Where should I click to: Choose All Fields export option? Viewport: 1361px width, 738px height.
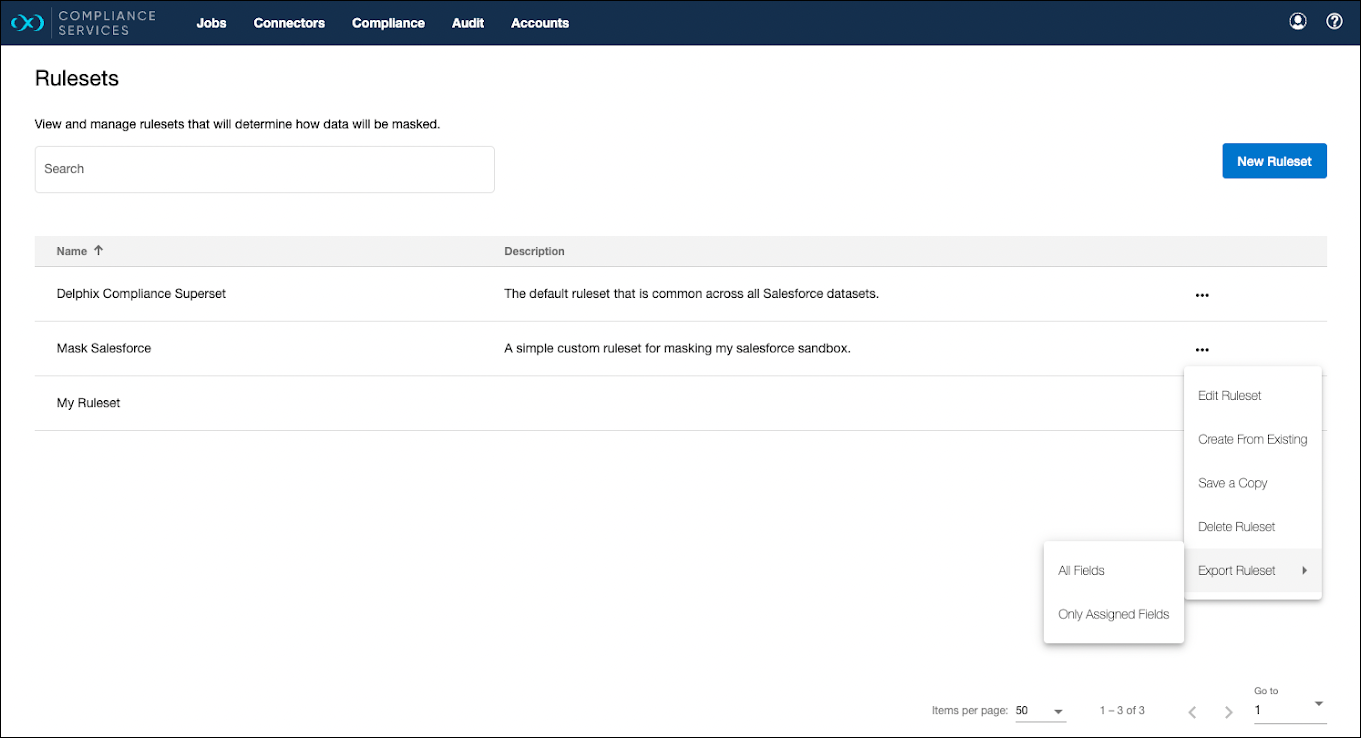[1081, 571]
